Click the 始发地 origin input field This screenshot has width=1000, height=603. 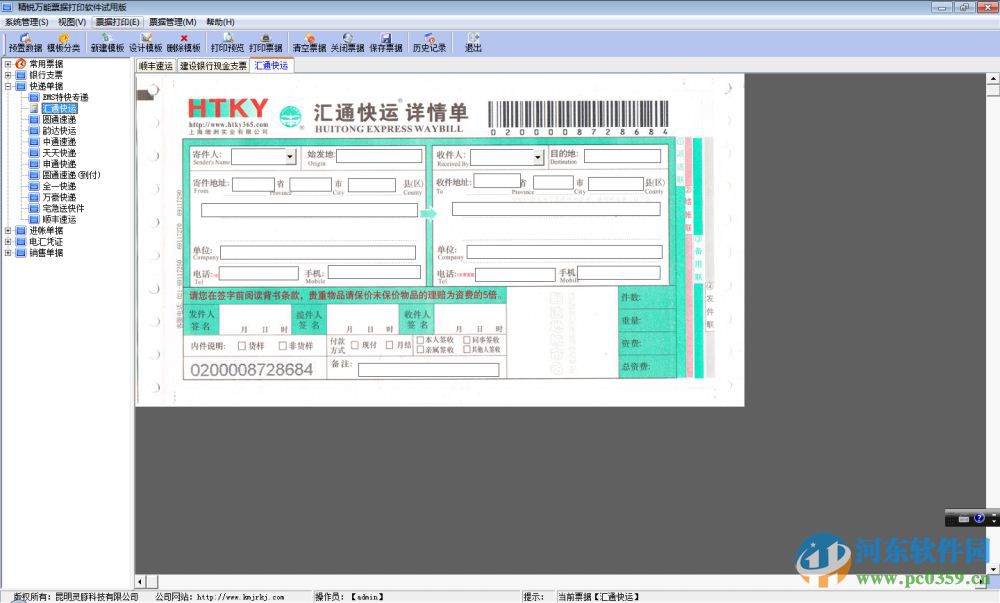379,156
